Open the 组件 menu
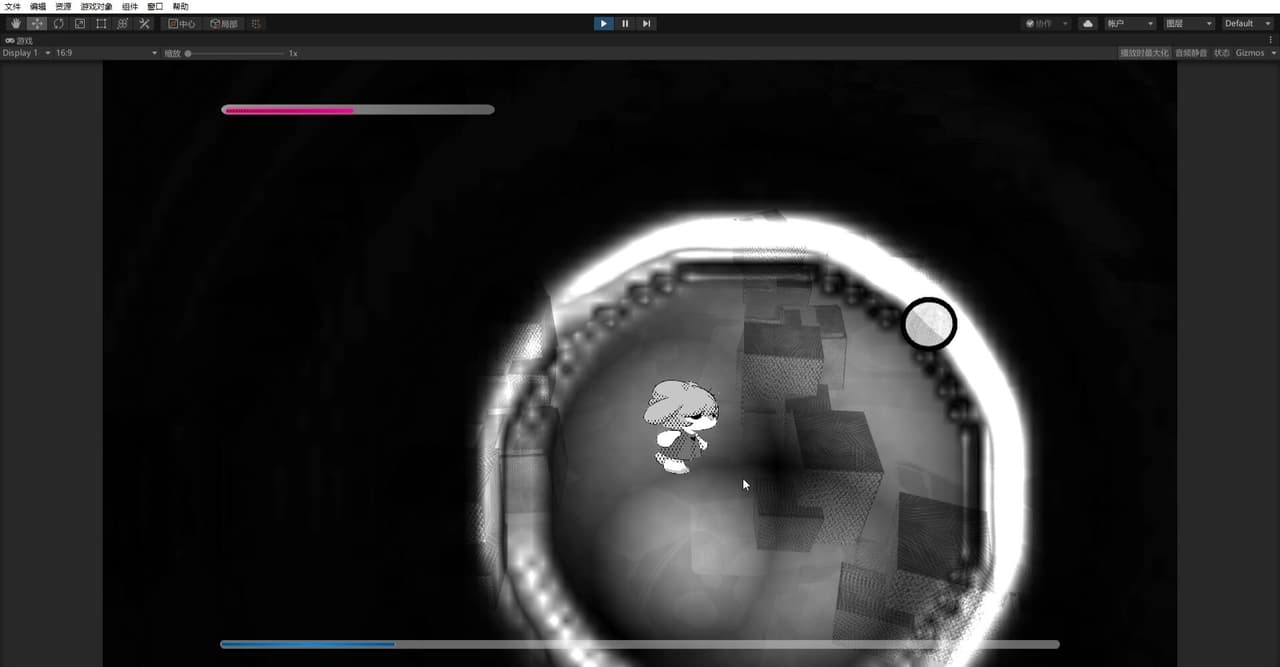 point(130,6)
